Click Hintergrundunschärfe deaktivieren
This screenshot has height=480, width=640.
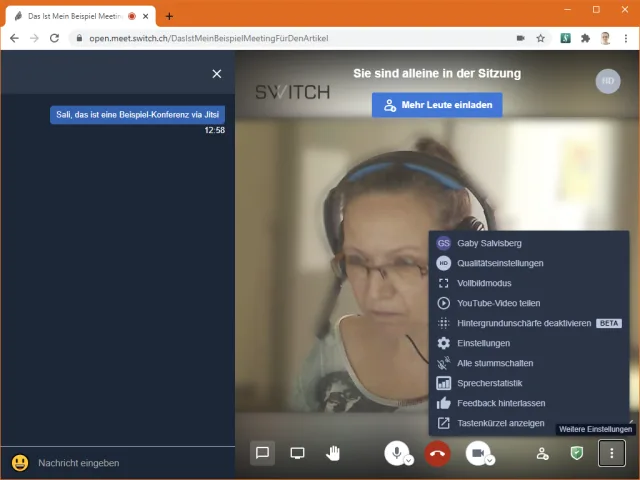(x=529, y=323)
